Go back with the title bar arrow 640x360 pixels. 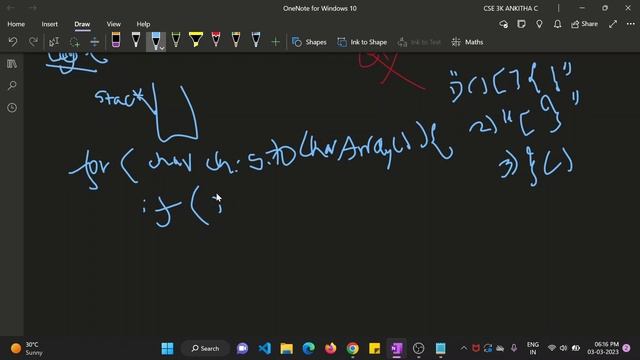click(x=11, y=8)
